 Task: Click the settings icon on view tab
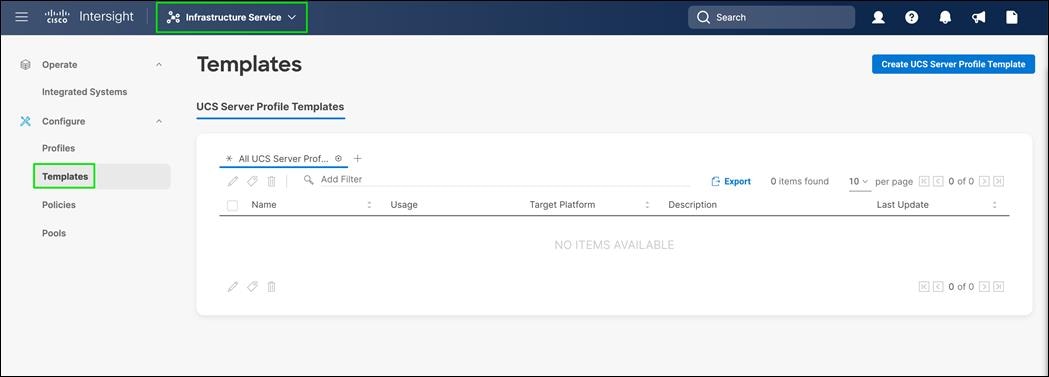tap(339, 158)
